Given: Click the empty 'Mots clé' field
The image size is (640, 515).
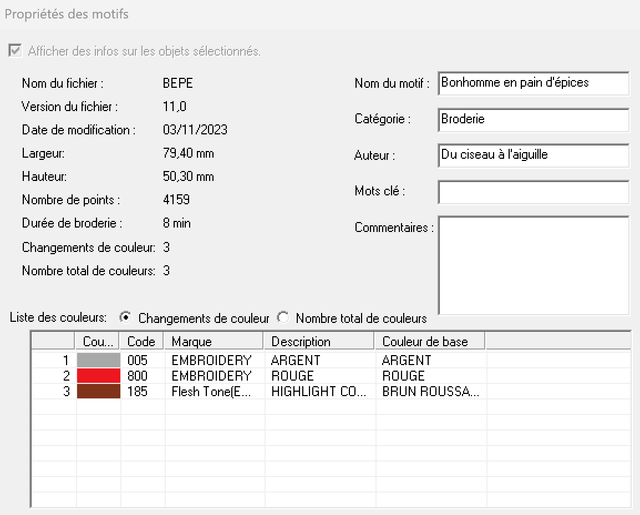Looking at the screenshot, I should pyautogui.click(x=533, y=191).
